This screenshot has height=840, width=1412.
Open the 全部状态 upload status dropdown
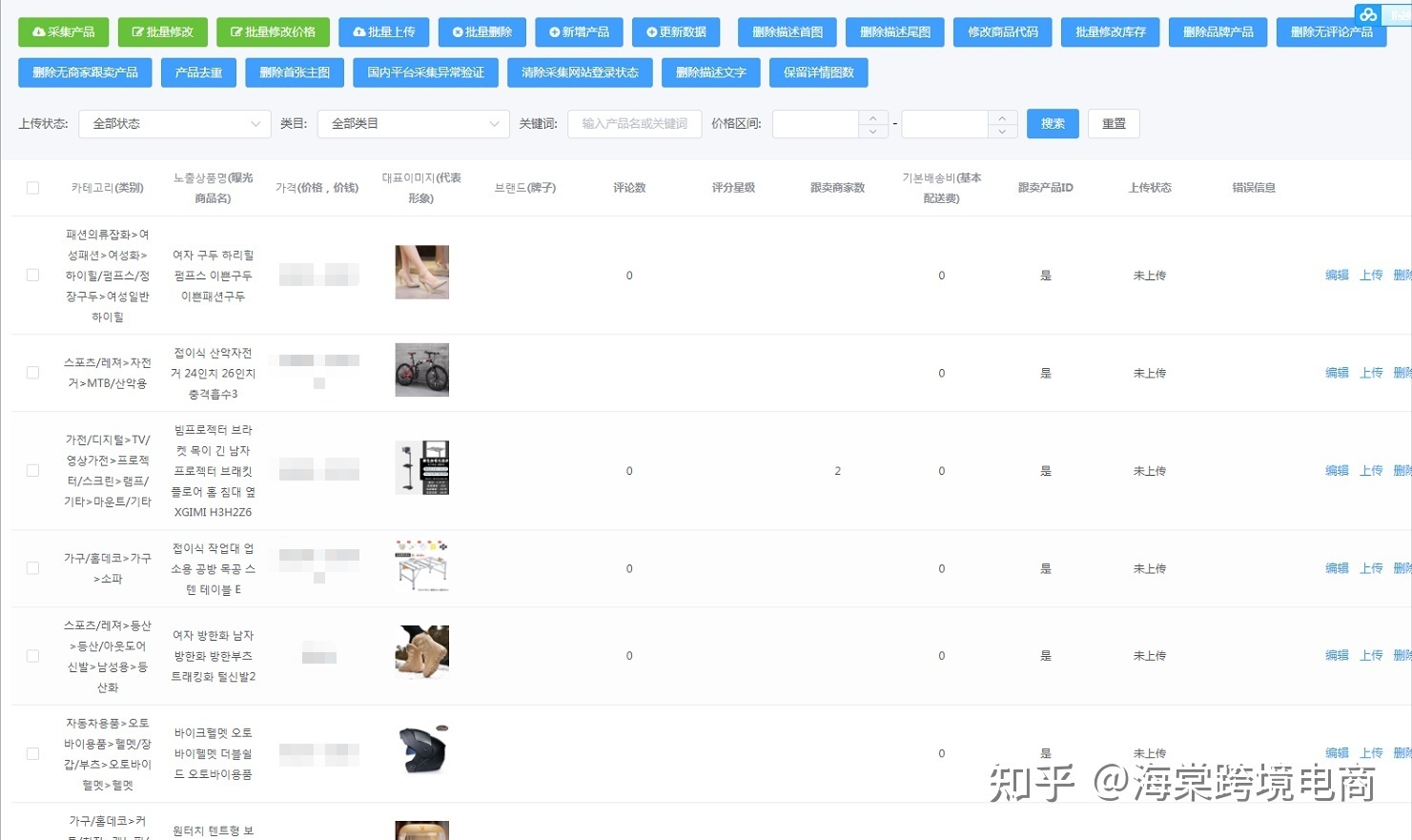174,124
